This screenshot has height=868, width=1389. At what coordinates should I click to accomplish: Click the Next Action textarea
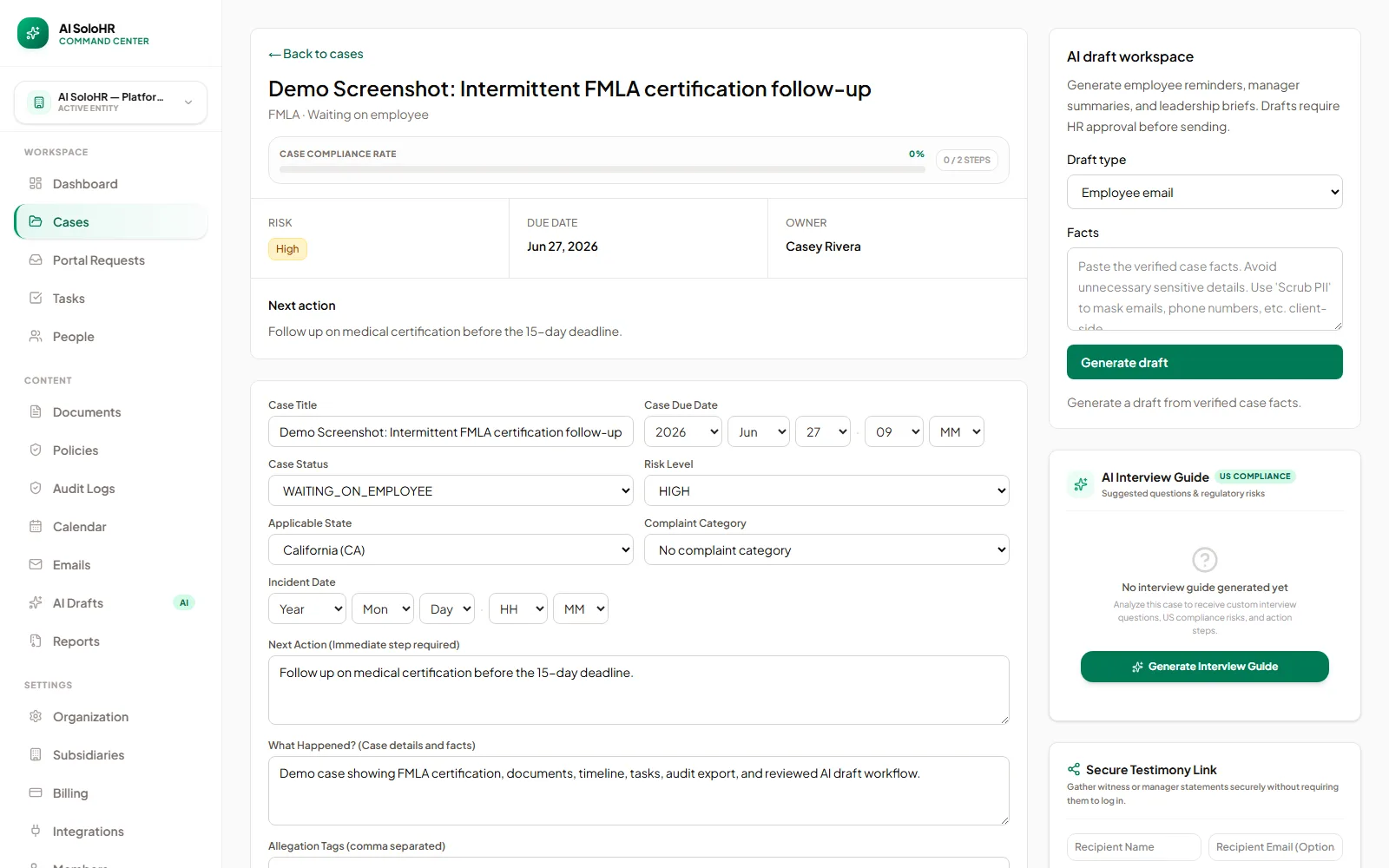pyautogui.click(x=639, y=690)
